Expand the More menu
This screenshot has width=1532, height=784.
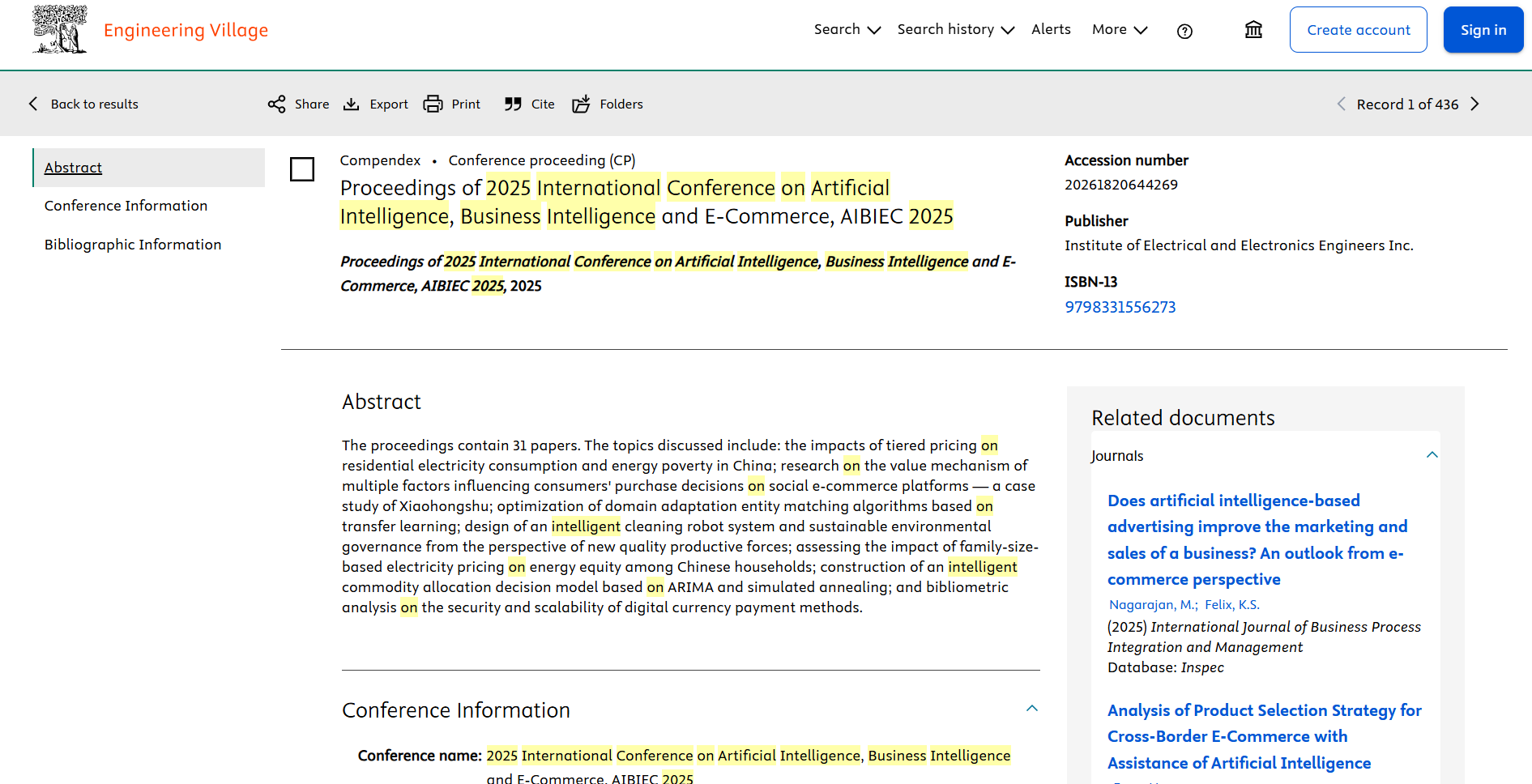tap(1120, 30)
